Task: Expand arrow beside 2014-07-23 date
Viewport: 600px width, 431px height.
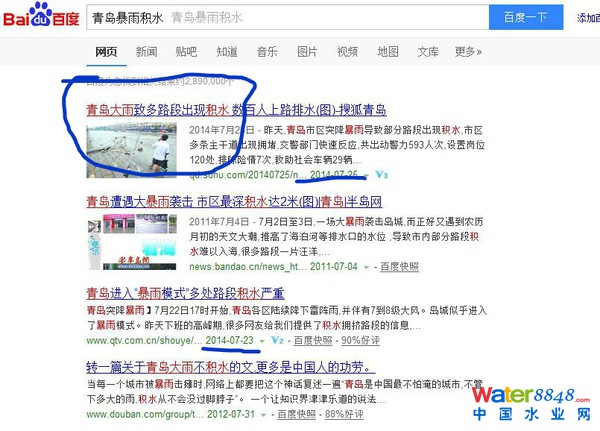Action: click(262, 341)
